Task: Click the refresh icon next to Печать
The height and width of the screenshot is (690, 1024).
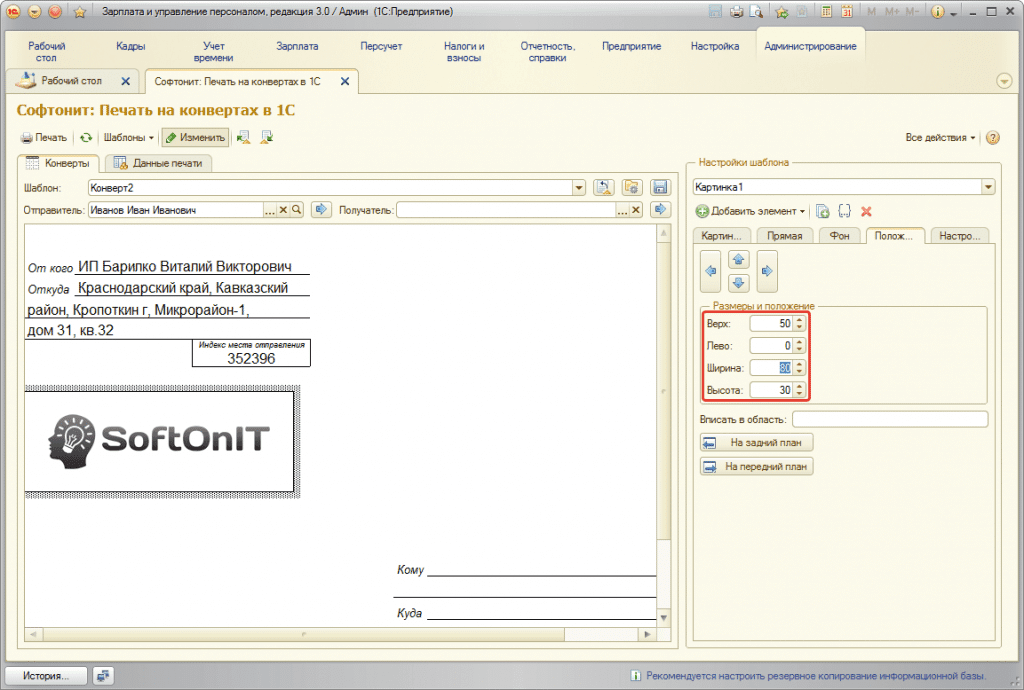Action: coord(86,138)
